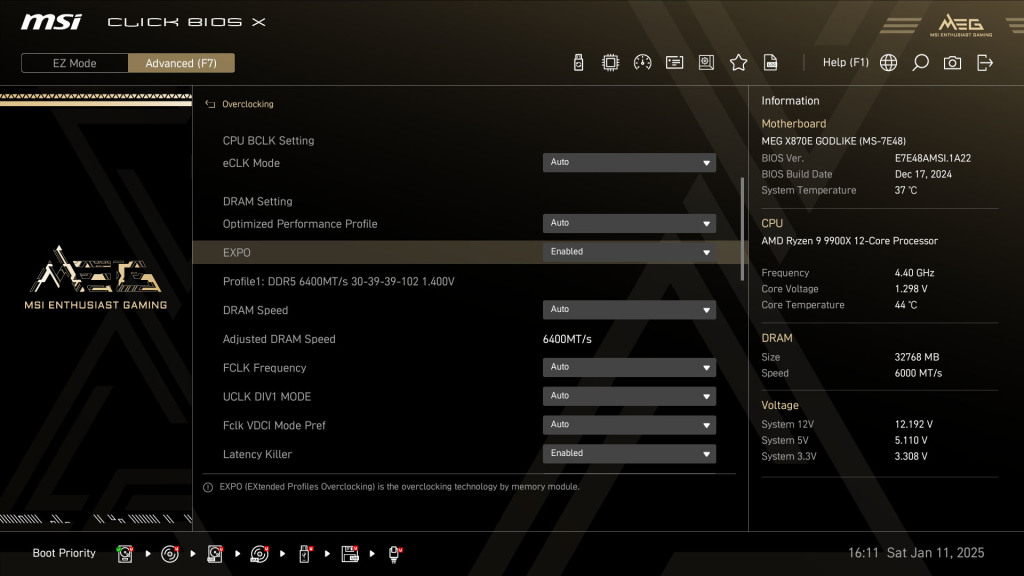Viewport: 1024px width, 576px height.
Task: Click System 5V 5.110 V reading
Action: click(911, 441)
